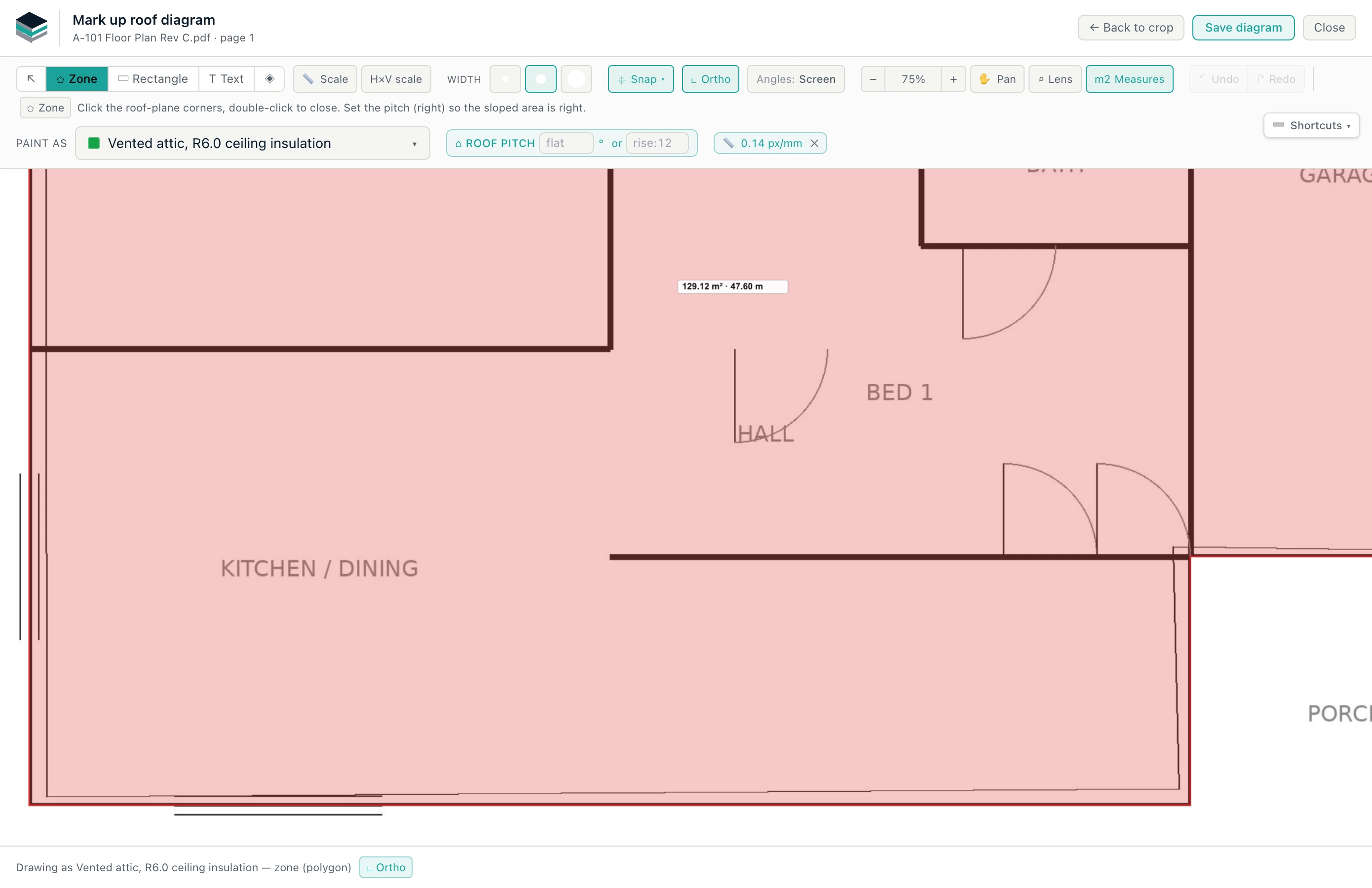Click the Zone hint chip under toolbar

(45, 108)
